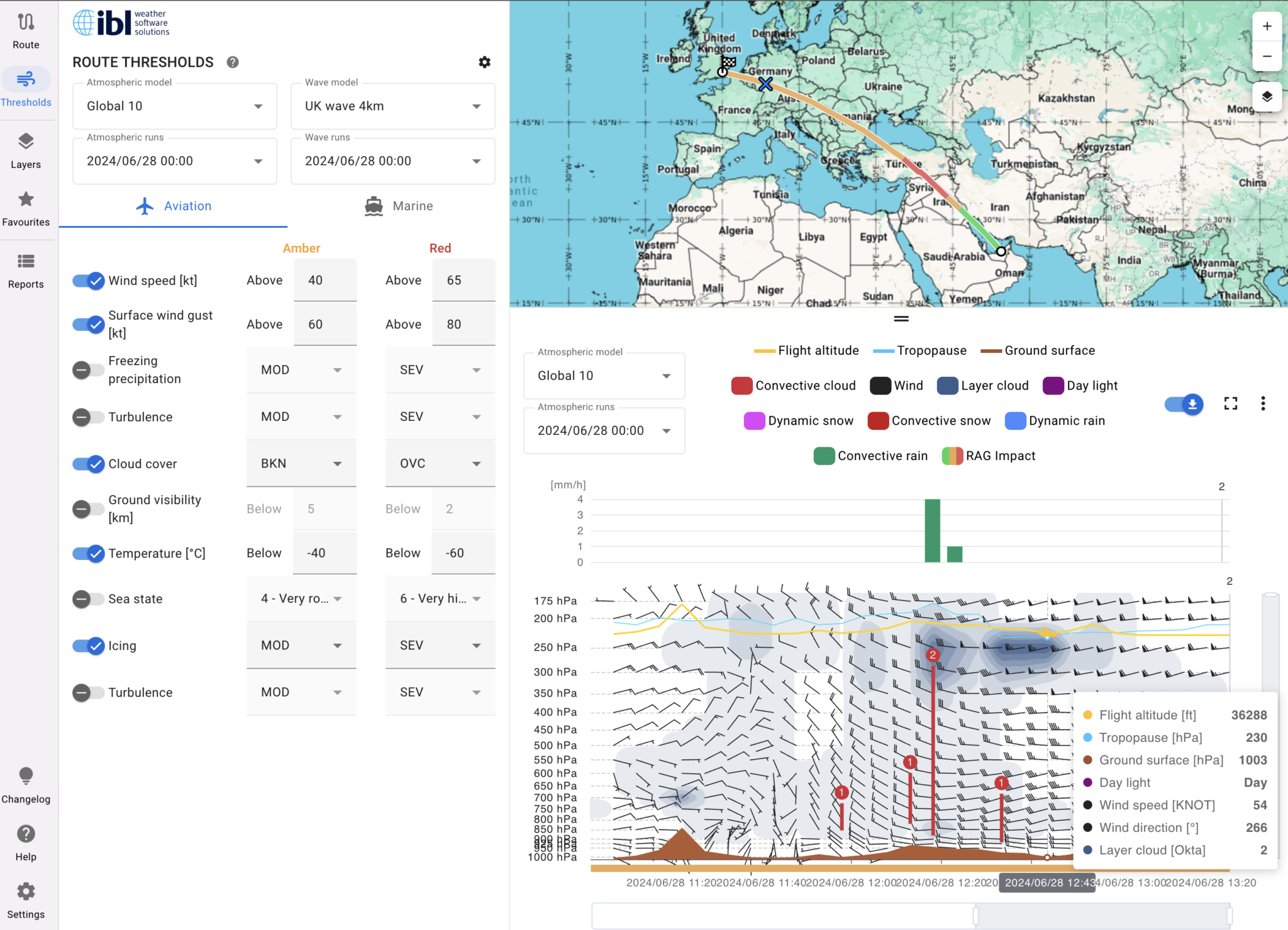Switch to the Marine tab
This screenshot has width=1288, height=930.
point(399,206)
